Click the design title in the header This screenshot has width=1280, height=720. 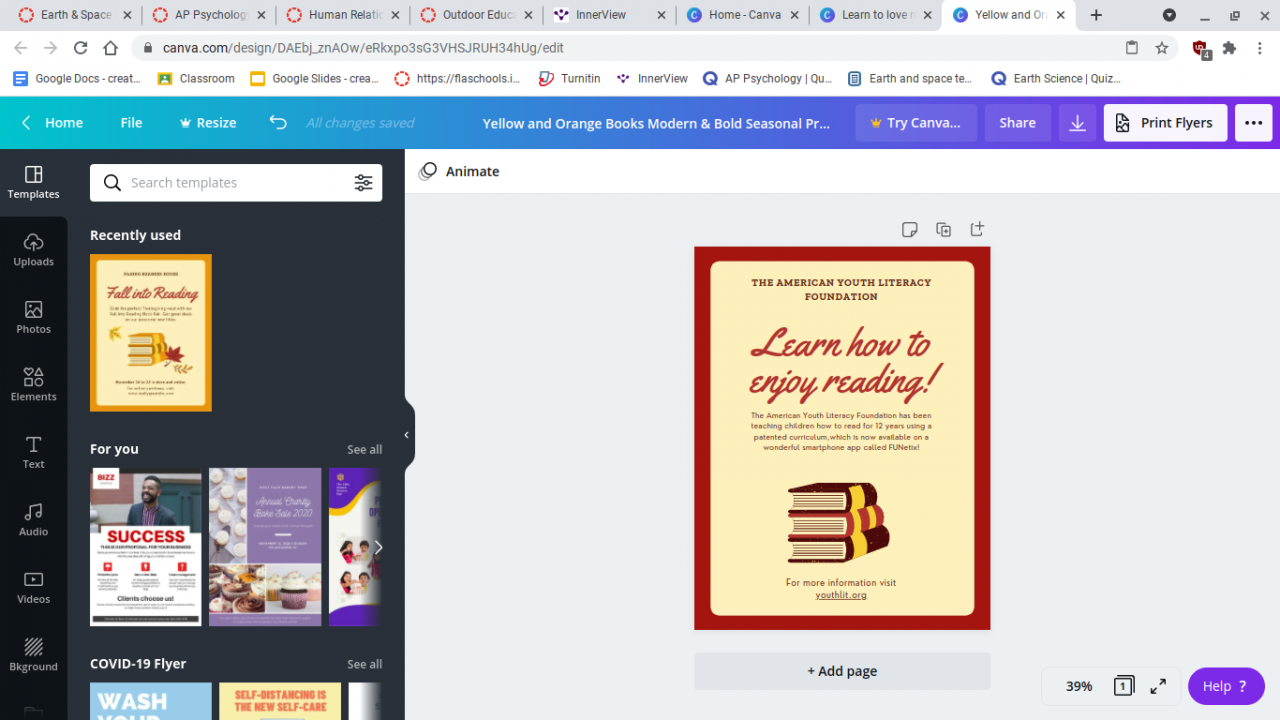tap(656, 123)
